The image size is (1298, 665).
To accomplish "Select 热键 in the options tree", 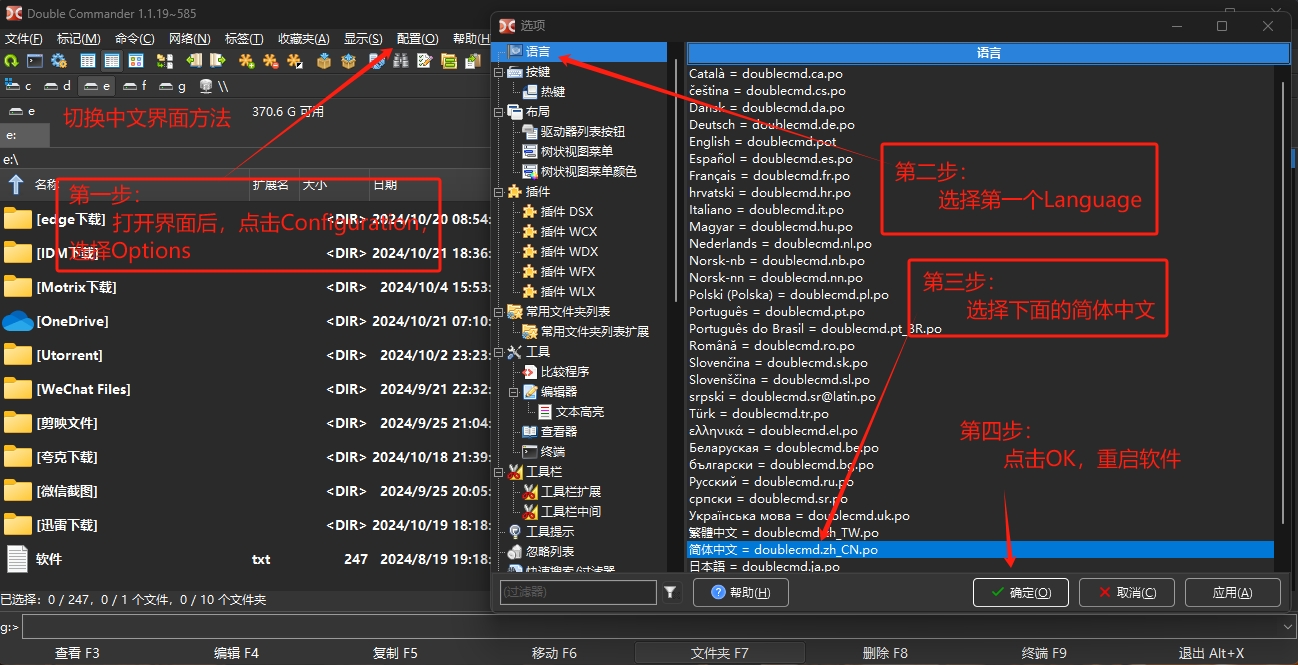I will tap(553, 92).
